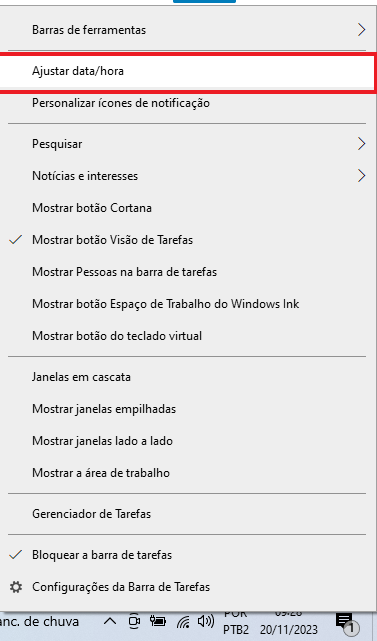Click the Meet Now camera tray icon
Viewport: 377px width, 641px height.
(134, 621)
